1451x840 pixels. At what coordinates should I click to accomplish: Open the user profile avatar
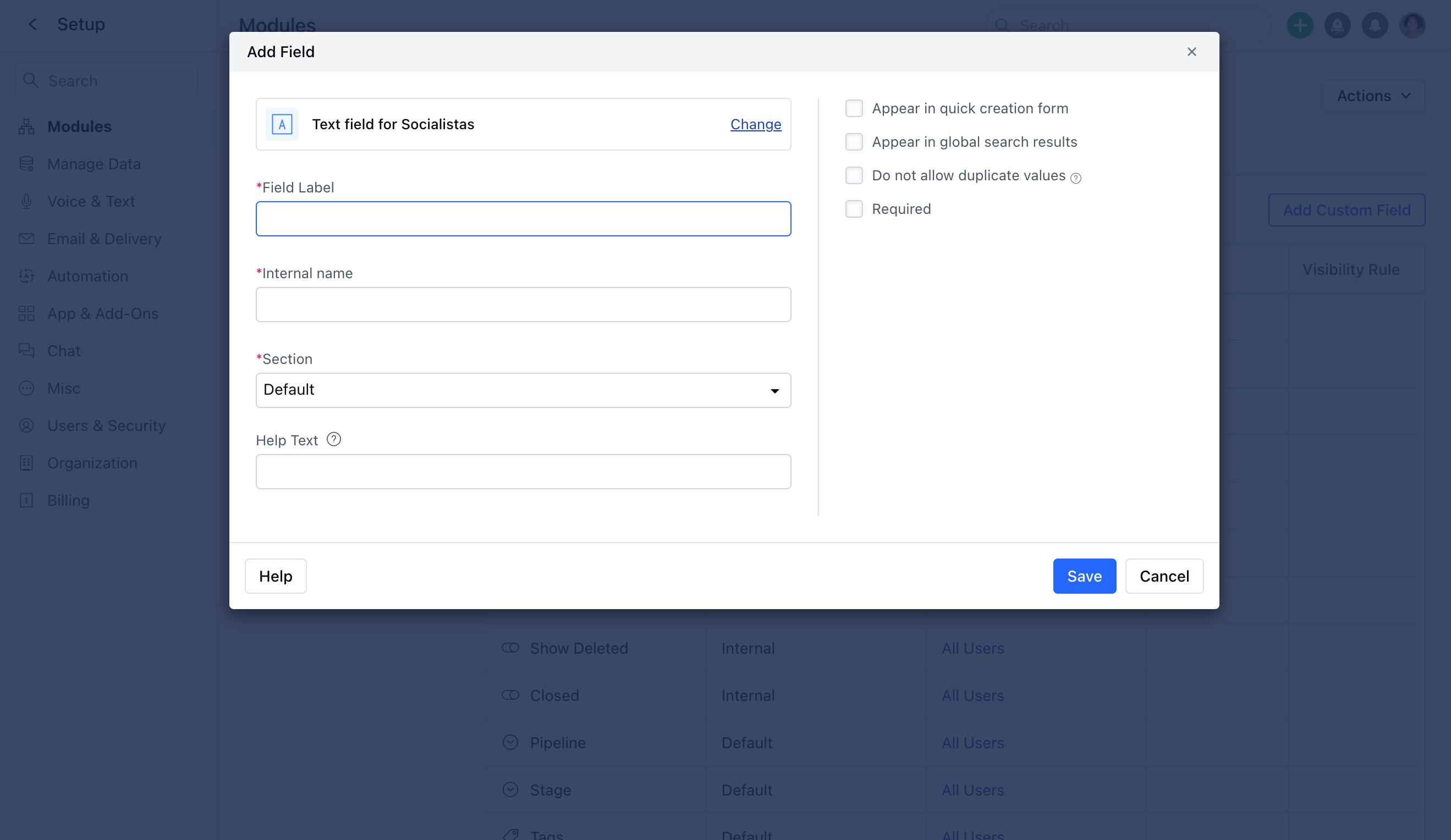1412,25
